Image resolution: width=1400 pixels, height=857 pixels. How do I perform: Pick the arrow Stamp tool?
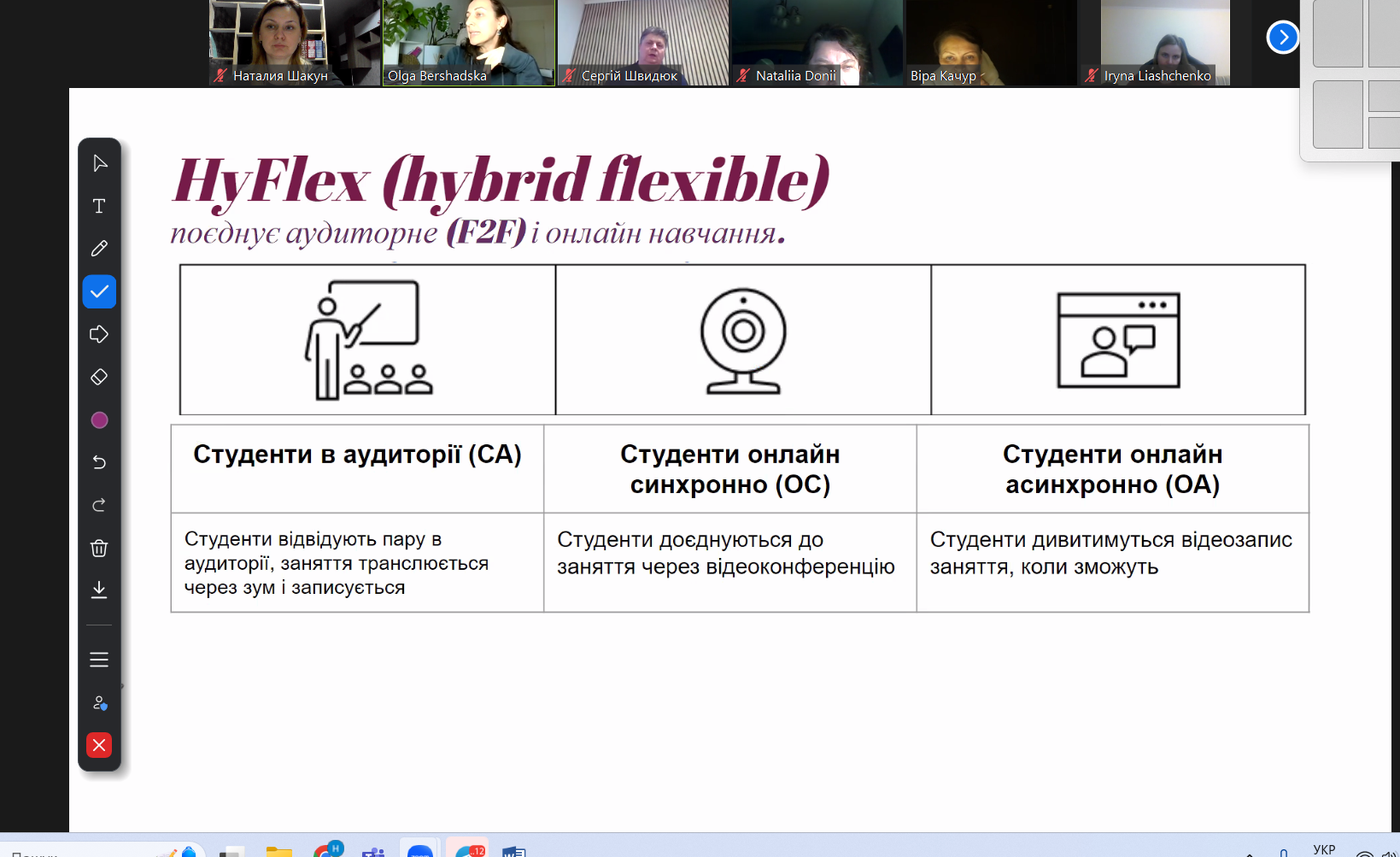99,334
